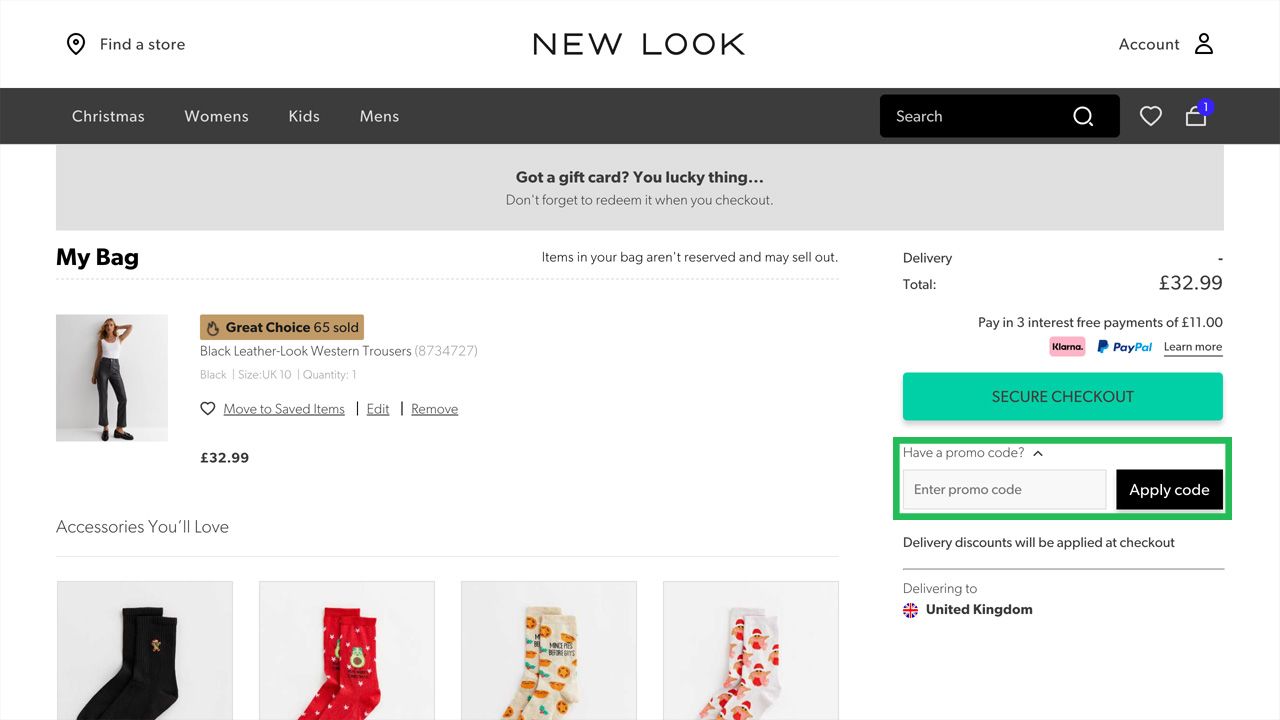1280x720 pixels.
Task: Open Find a store link
Action: tap(142, 44)
